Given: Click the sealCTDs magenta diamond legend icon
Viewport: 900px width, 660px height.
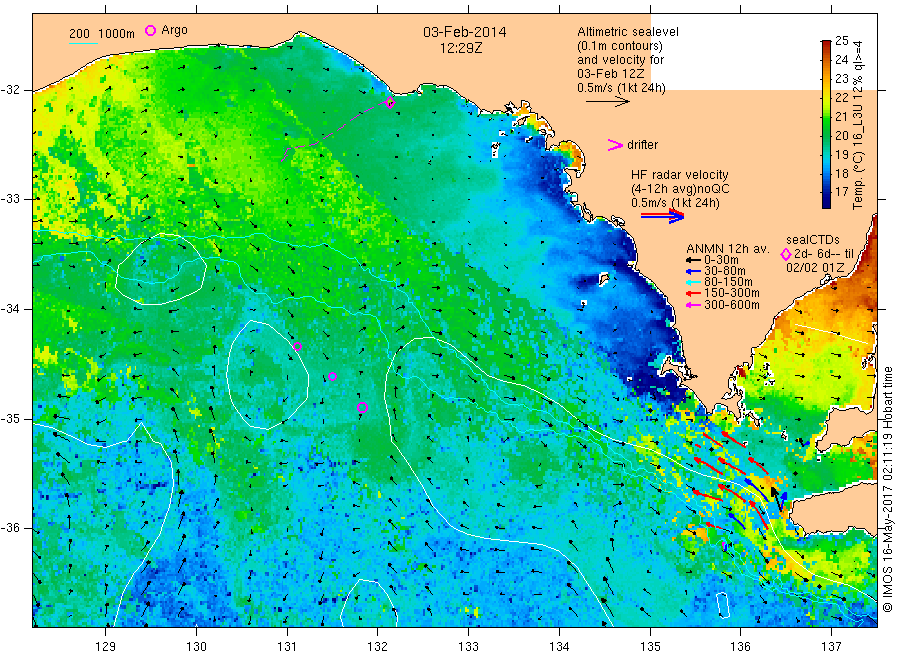Looking at the screenshot, I should 786,254.
